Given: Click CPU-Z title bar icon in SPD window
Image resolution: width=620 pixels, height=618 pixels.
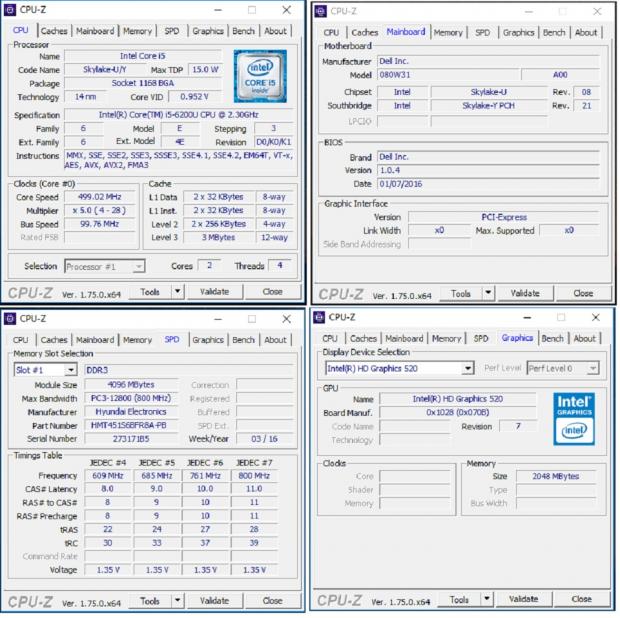Looking at the screenshot, I should [11, 318].
